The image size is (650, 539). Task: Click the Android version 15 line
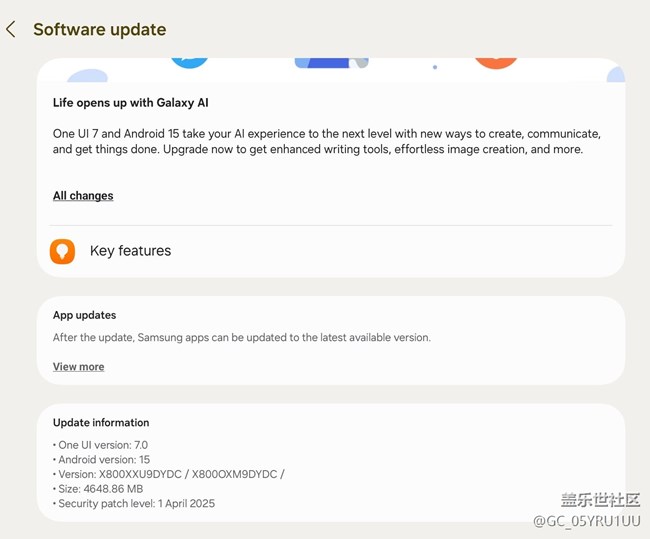[104, 460]
